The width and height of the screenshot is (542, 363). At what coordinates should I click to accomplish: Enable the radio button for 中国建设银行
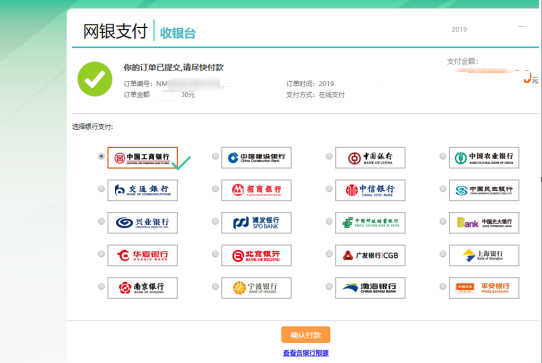pos(215,156)
